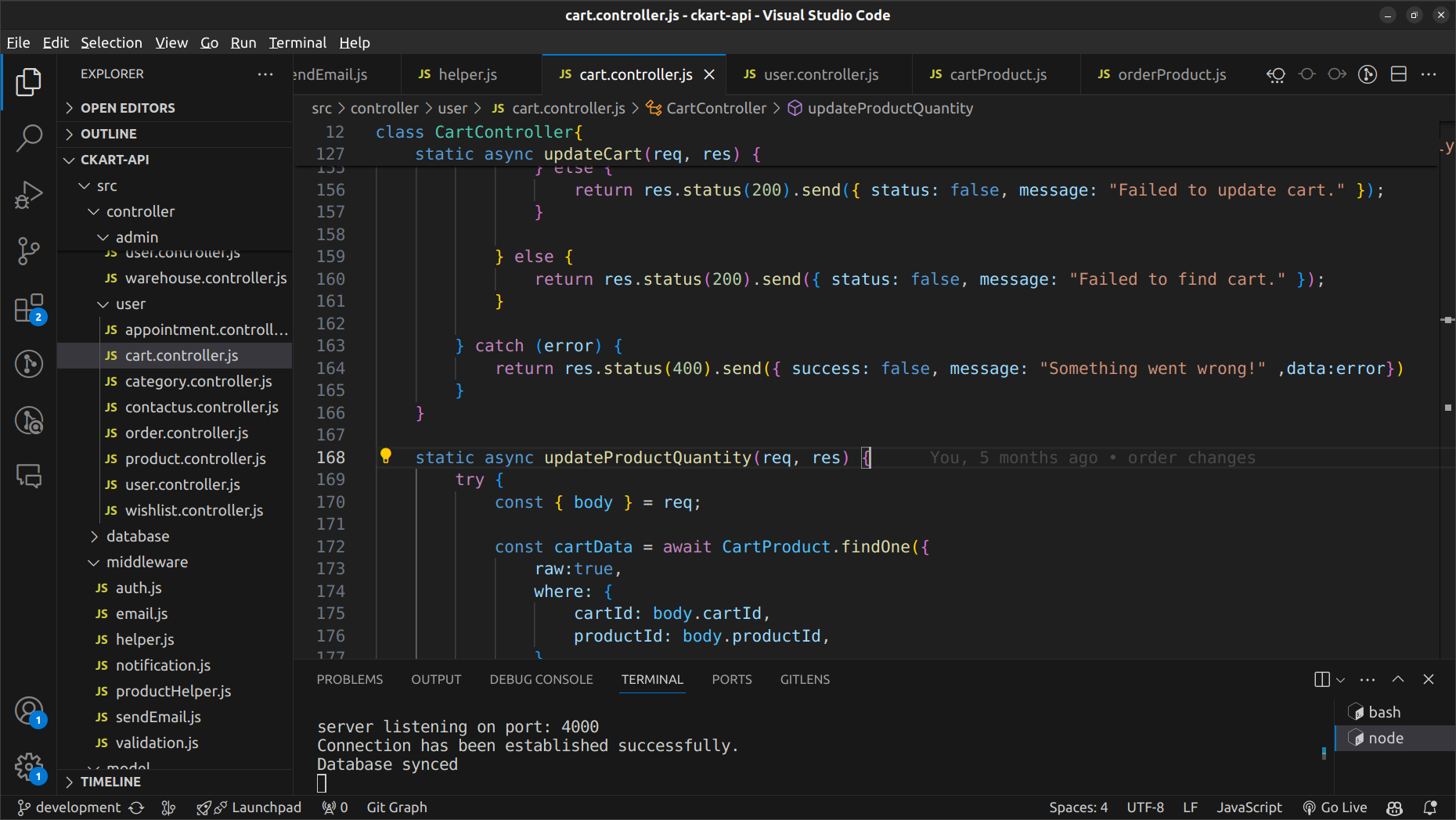Collapse the middleware folder
This screenshot has width=1456, height=820.
click(x=146, y=562)
